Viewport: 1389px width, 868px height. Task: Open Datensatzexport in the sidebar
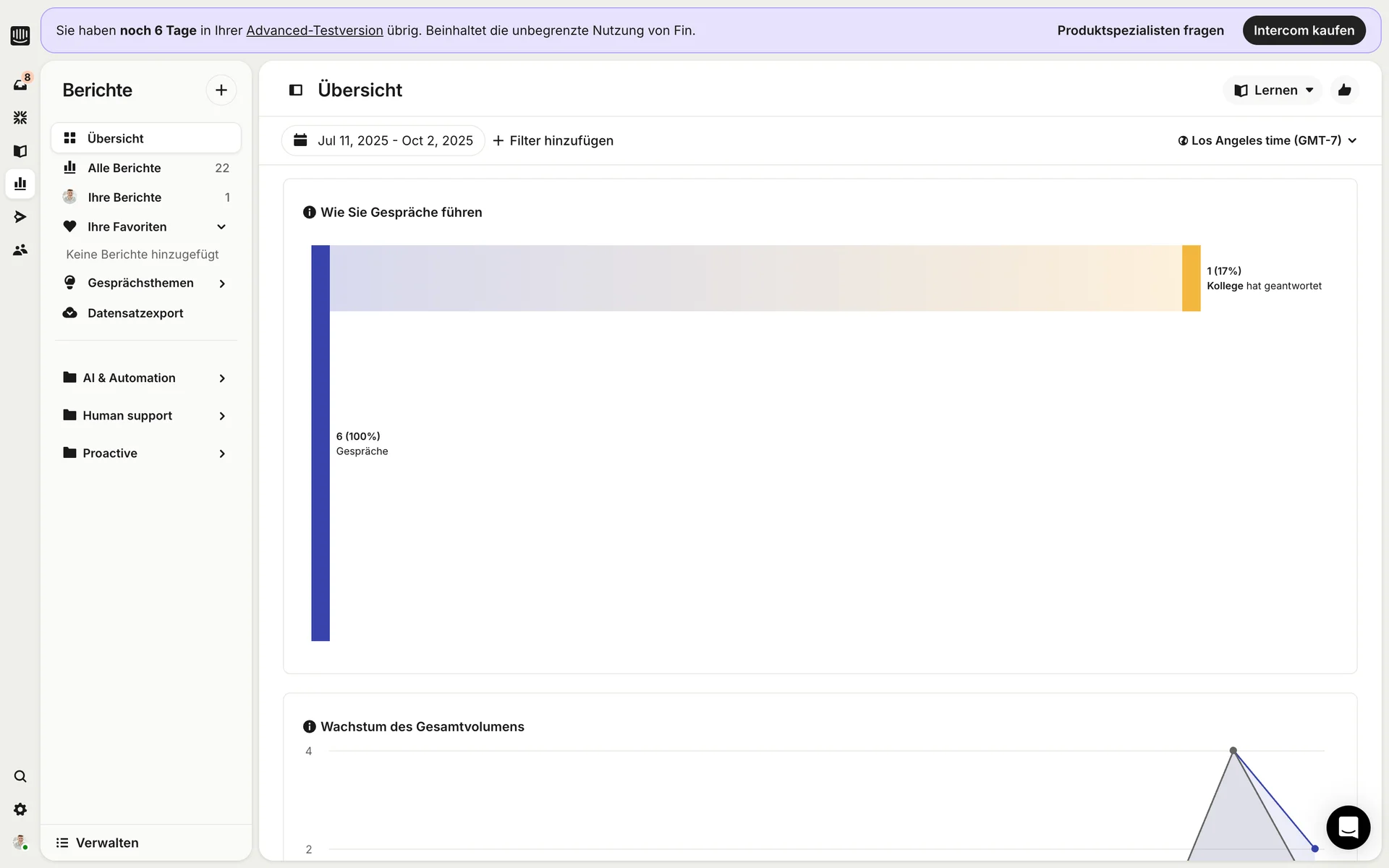click(135, 313)
